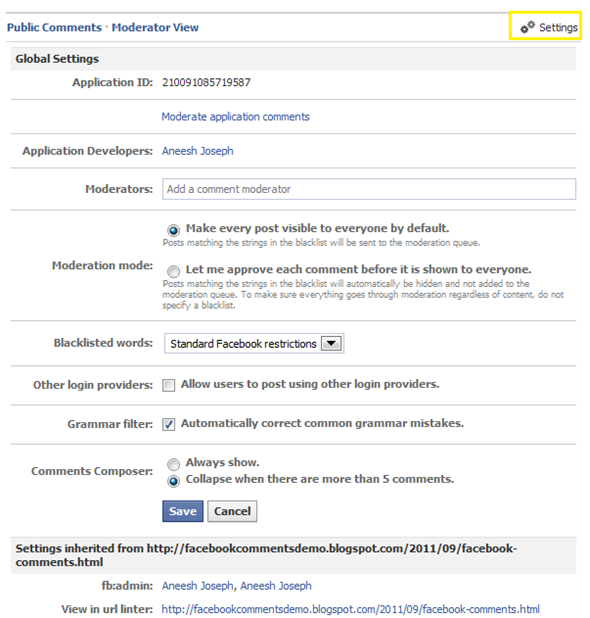This screenshot has height=618, width=590.
Task: Click the Moderation mode label
Action: coord(102,266)
